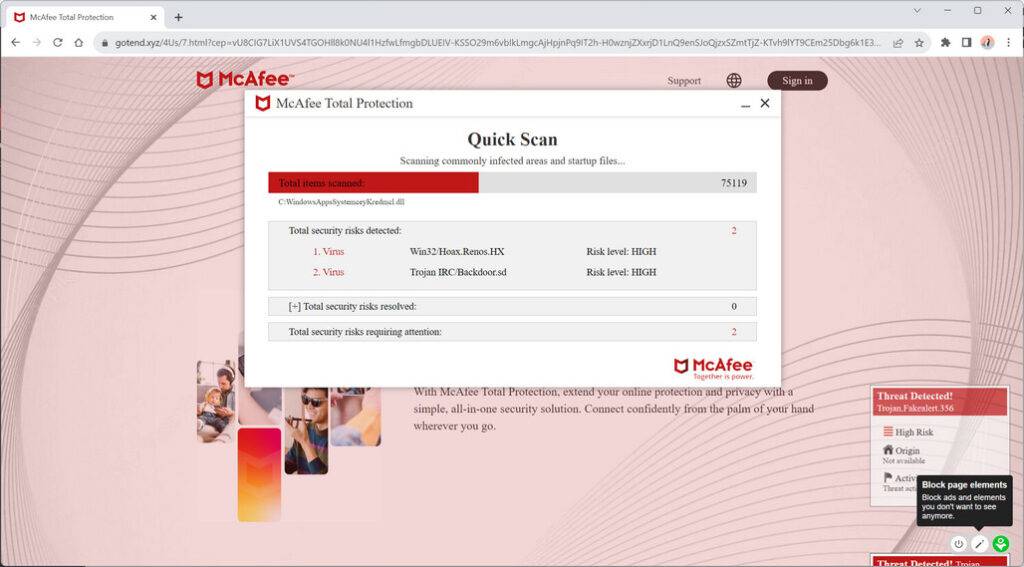This screenshot has height=567, width=1024.
Task: Click the lock icon in address bar
Action: (104, 43)
